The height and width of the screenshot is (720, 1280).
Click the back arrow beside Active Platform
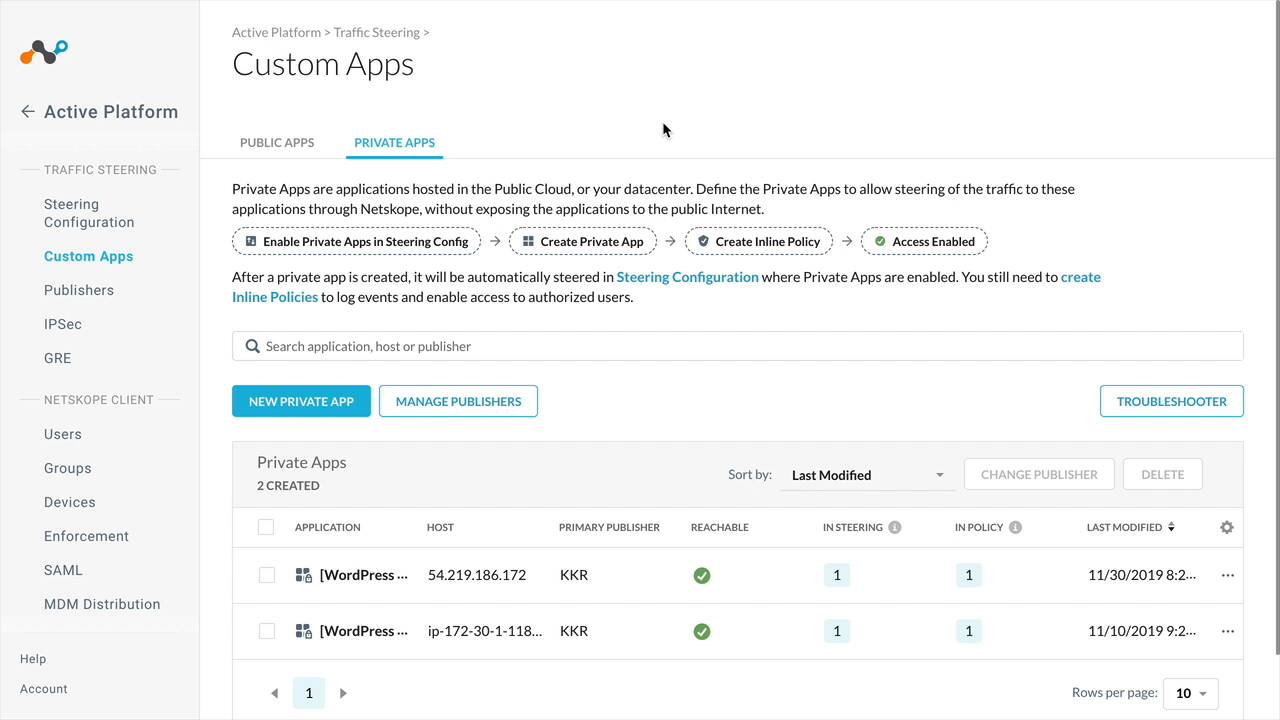point(28,112)
